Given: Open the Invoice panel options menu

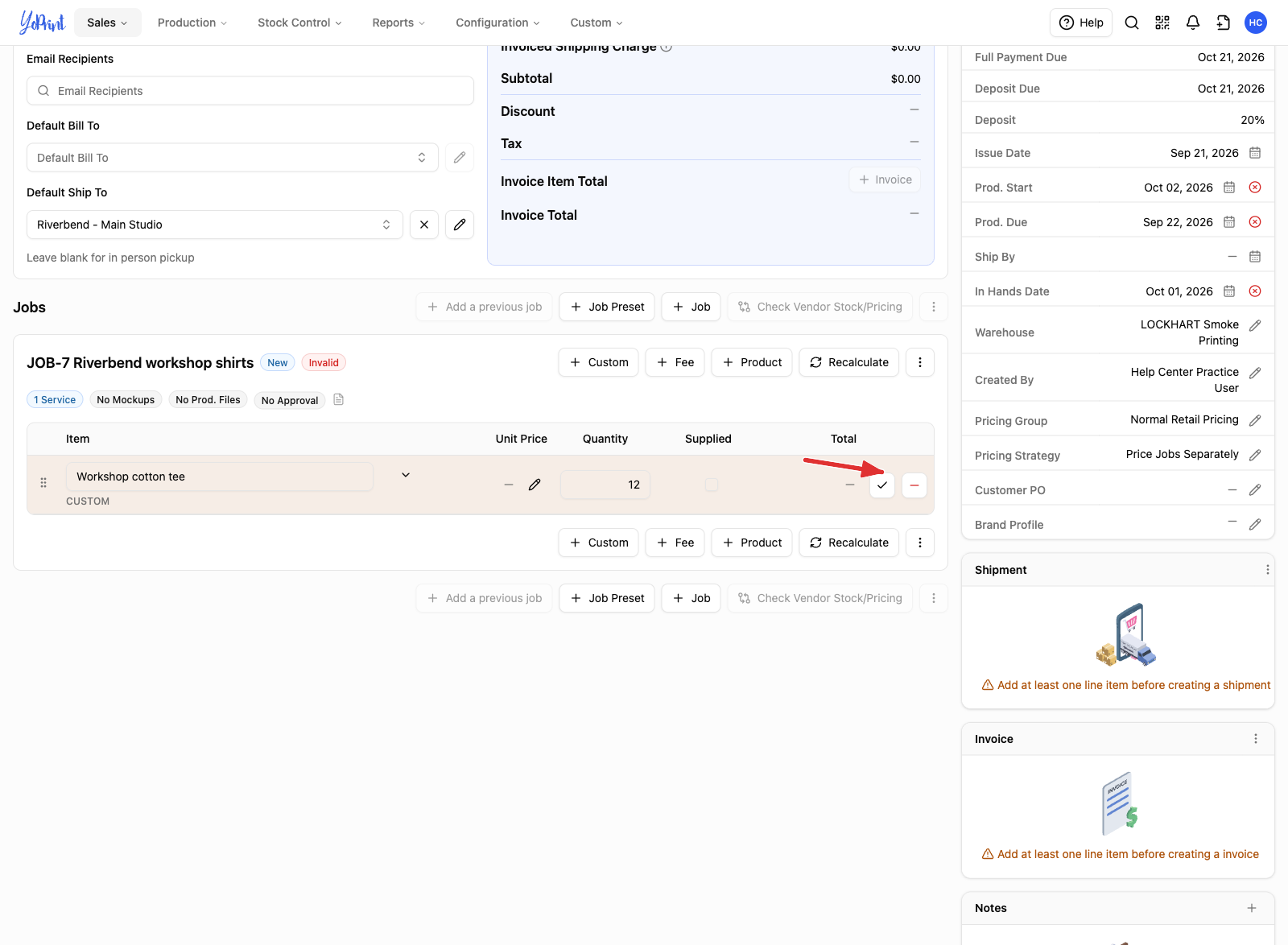Looking at the screenshot, I should [x=1256, y=739].
